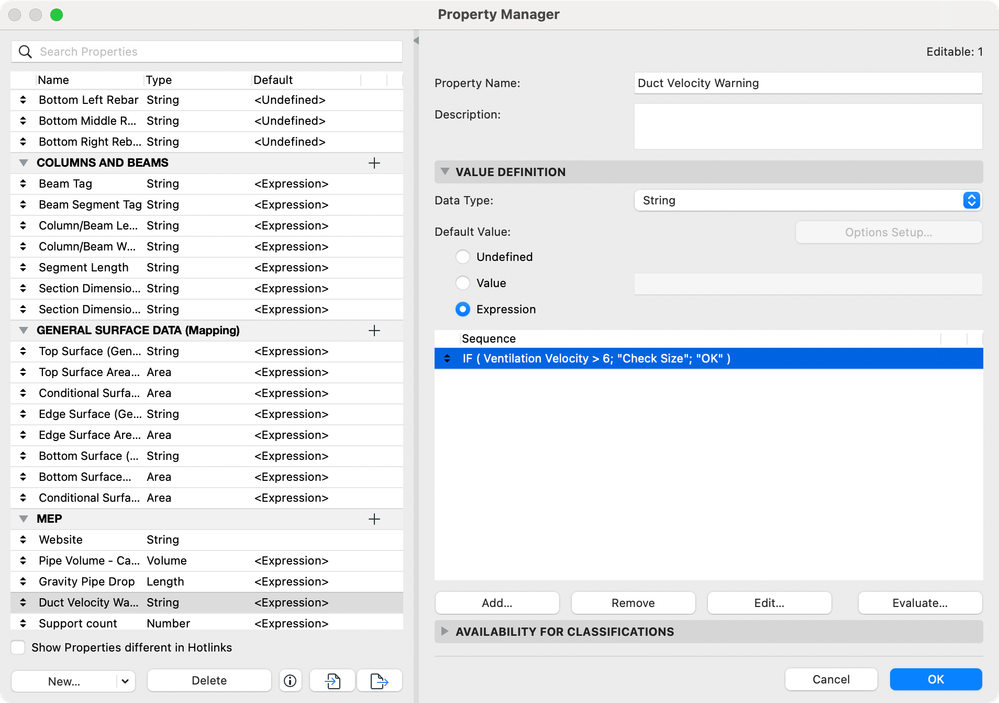
Task: Open the Data Type dropdown
Action: (x=807, y=201)
